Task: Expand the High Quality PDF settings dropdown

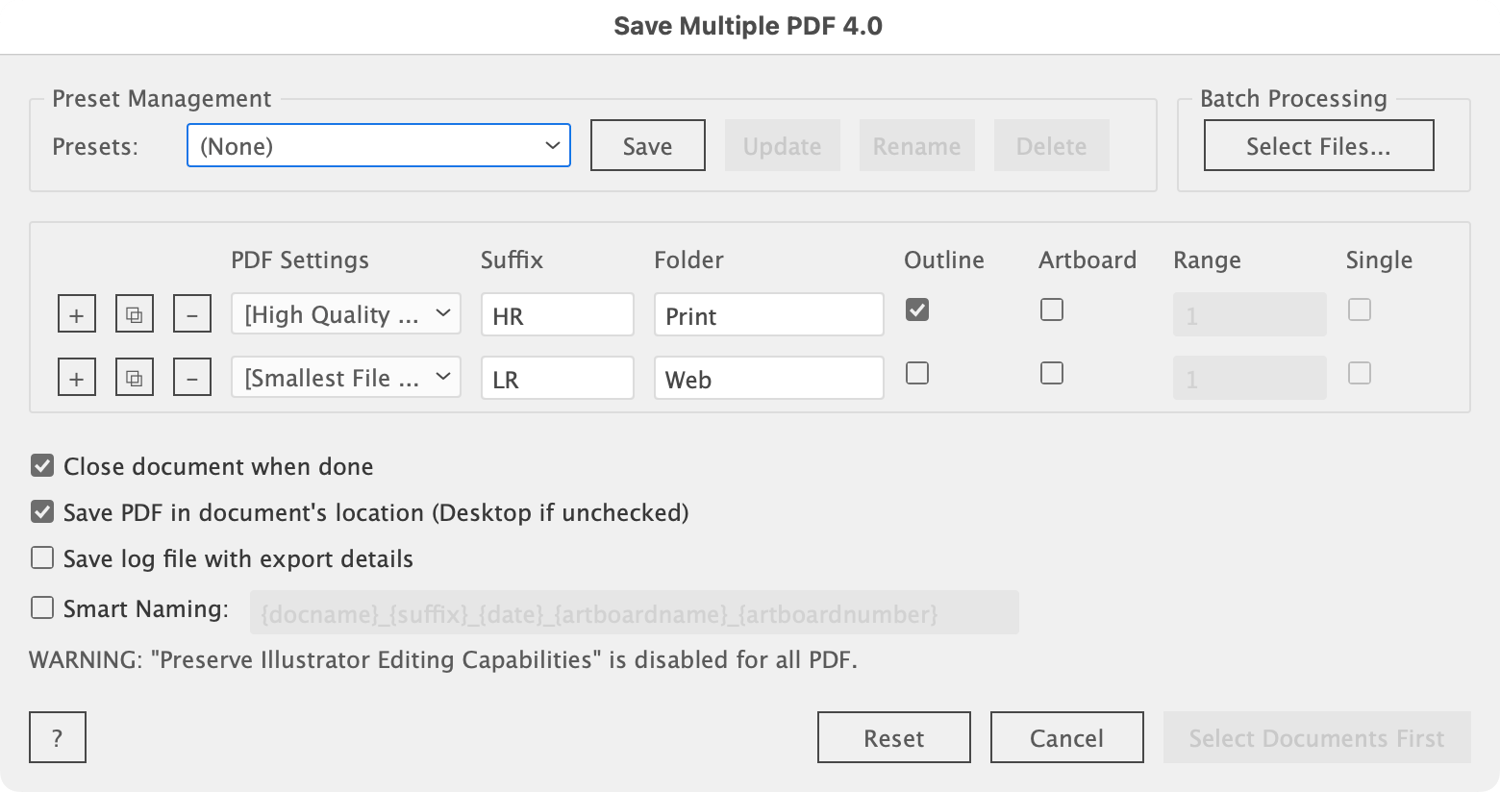Action: point(346,315)
